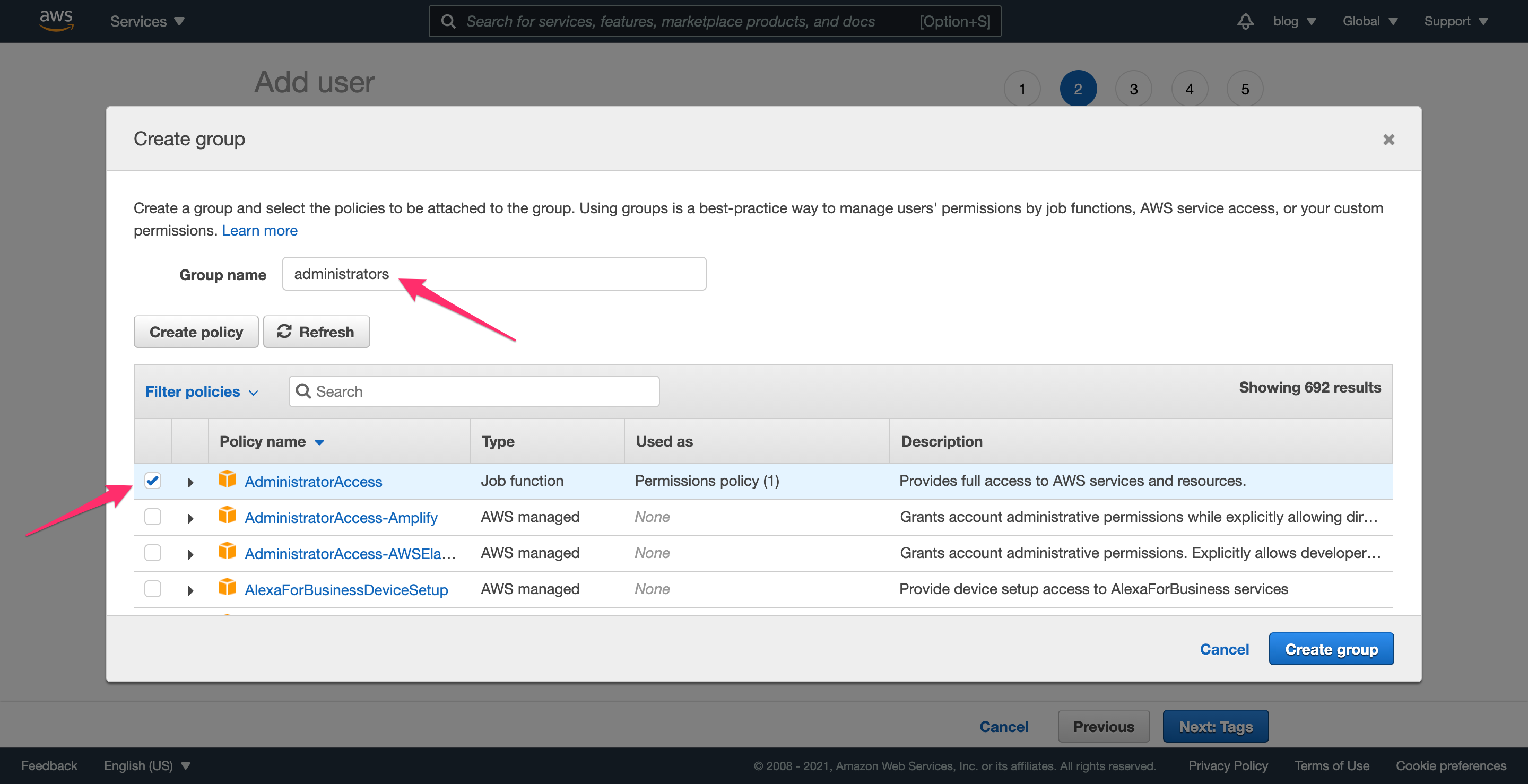Expand the AdministratorAccess policy row
1528x784 pixels.
190,482
